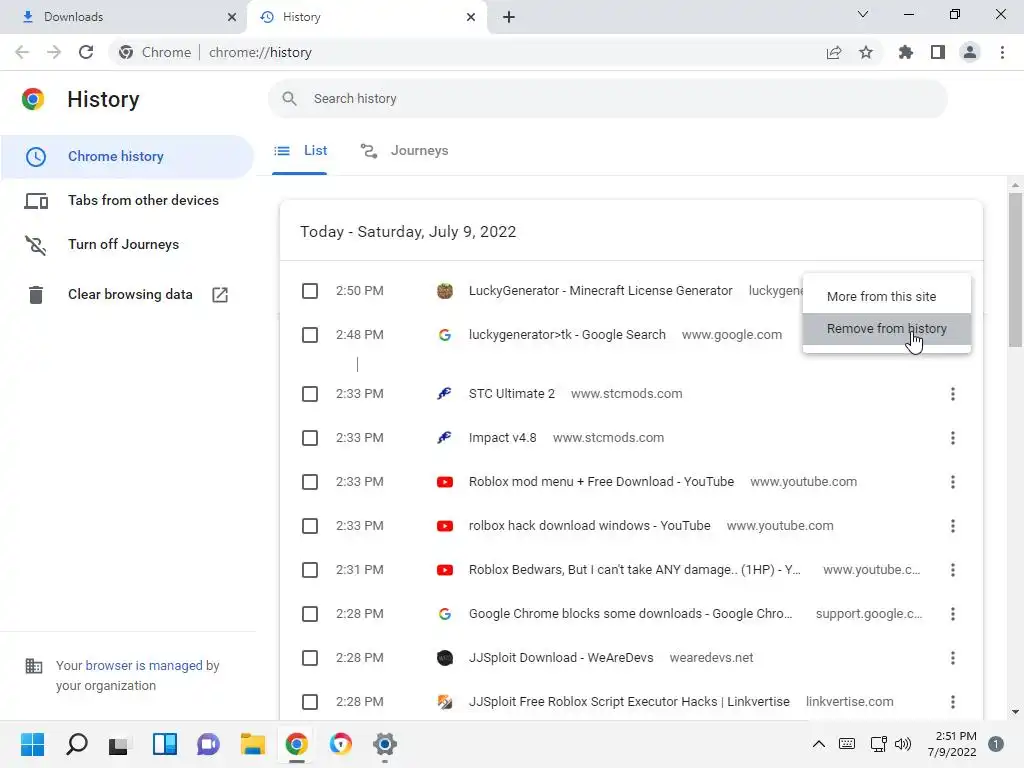The width and height of the screenshot is (1024, 768).
Task: Check the luckygenerator Google Search checkbox
Action: pos(310,335)
